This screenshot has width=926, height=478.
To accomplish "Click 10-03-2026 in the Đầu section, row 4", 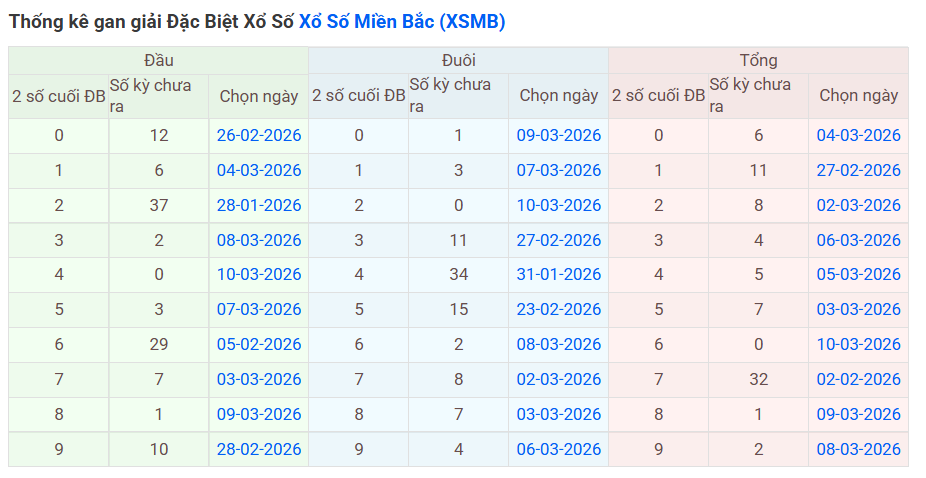I will [x=259, y=274].
